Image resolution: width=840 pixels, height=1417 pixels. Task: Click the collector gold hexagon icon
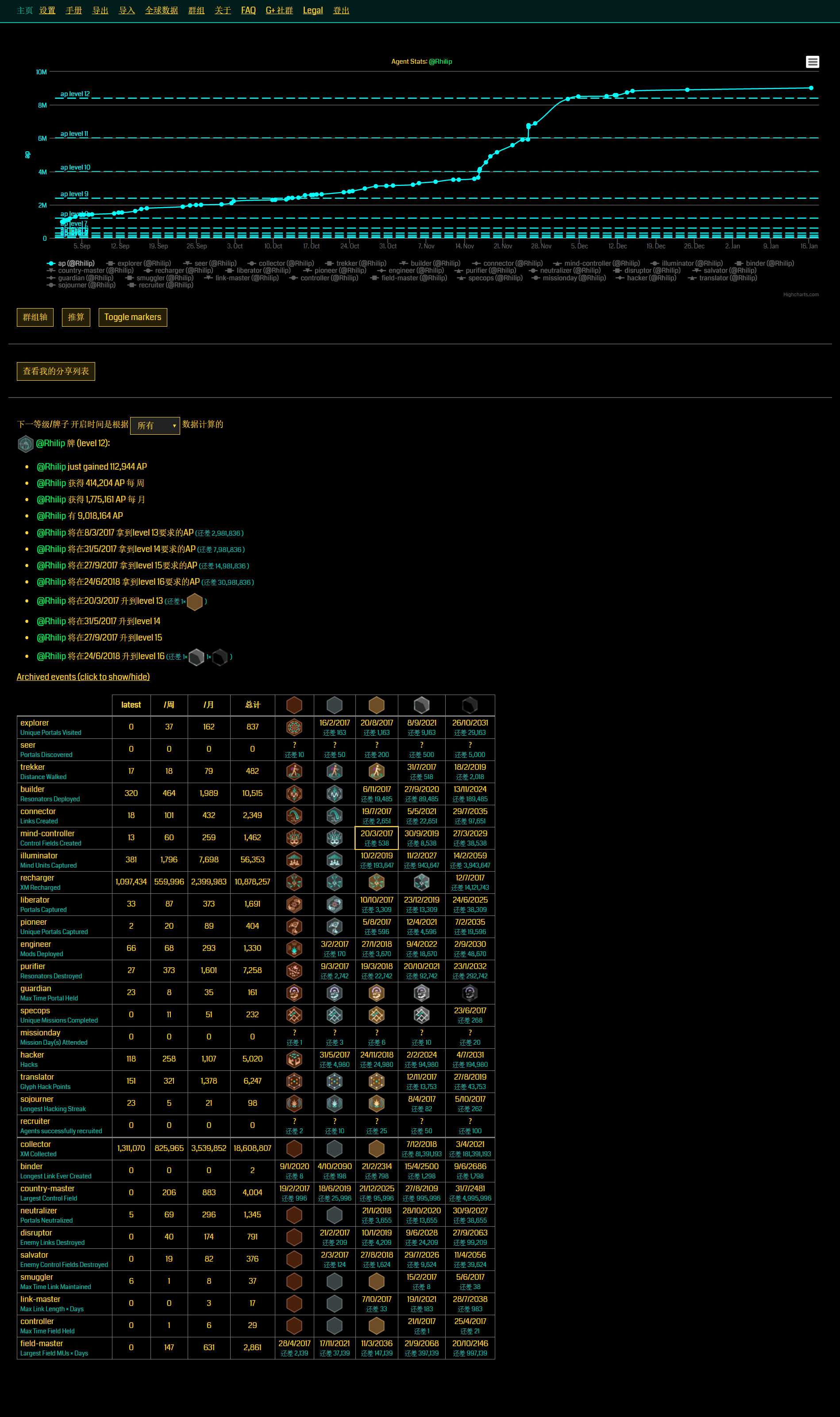point(377,1148)
